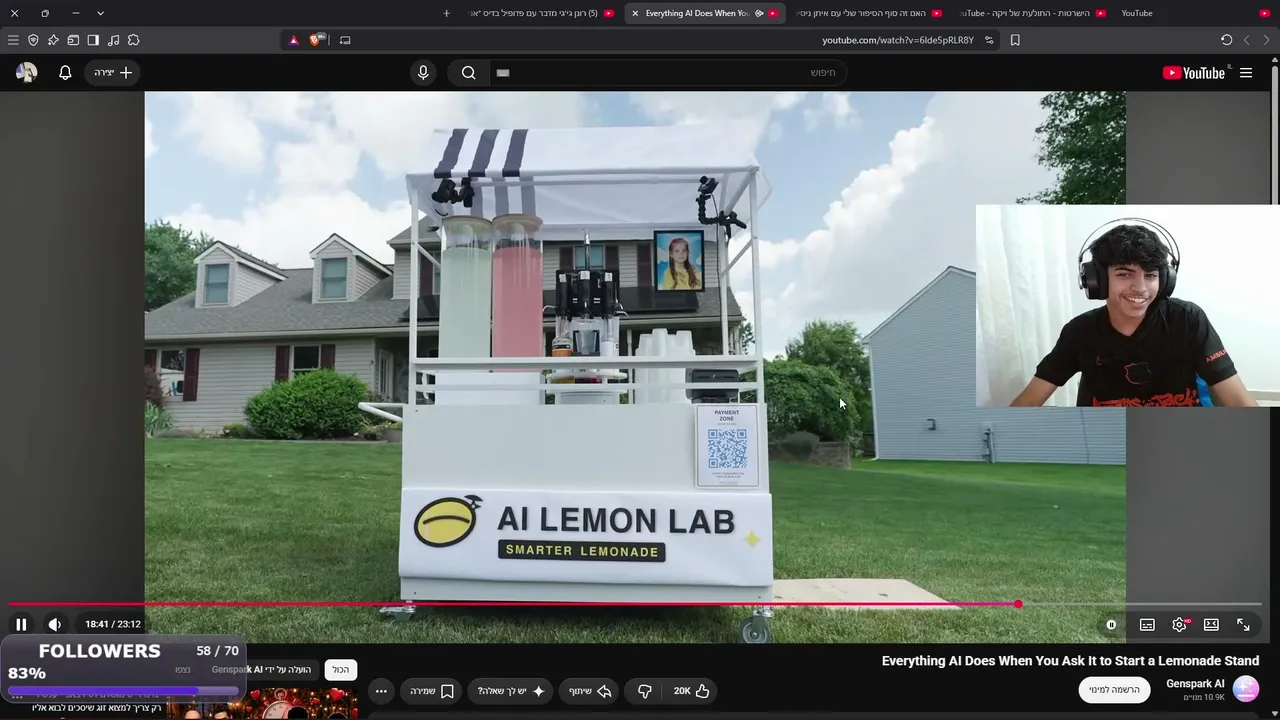Click the Share (שיתוף) button
Image resolution: width=1280 pixels, height=720 pixels.
[590, 691]
